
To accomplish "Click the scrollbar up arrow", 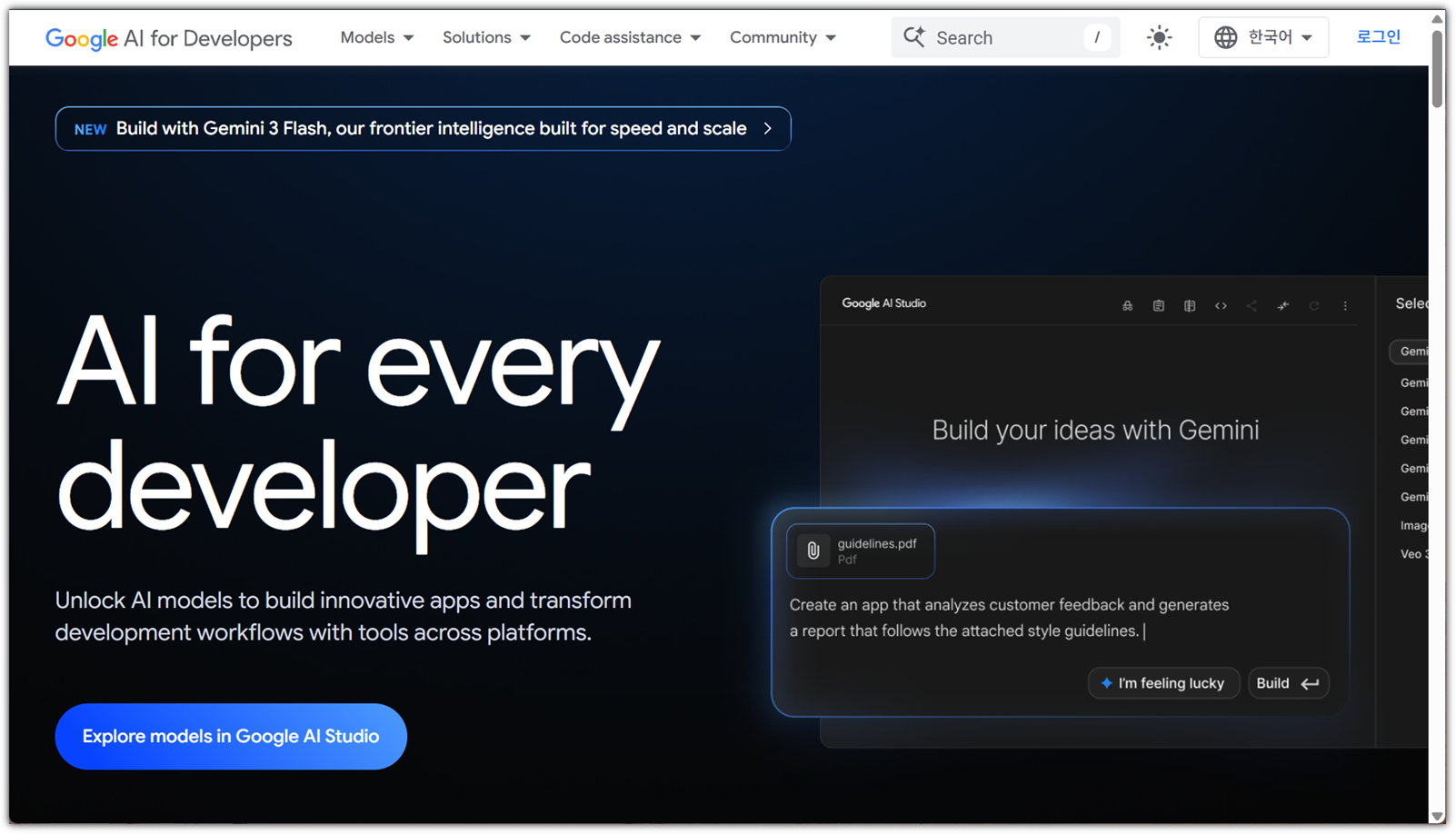I will tap(1438, 18).
